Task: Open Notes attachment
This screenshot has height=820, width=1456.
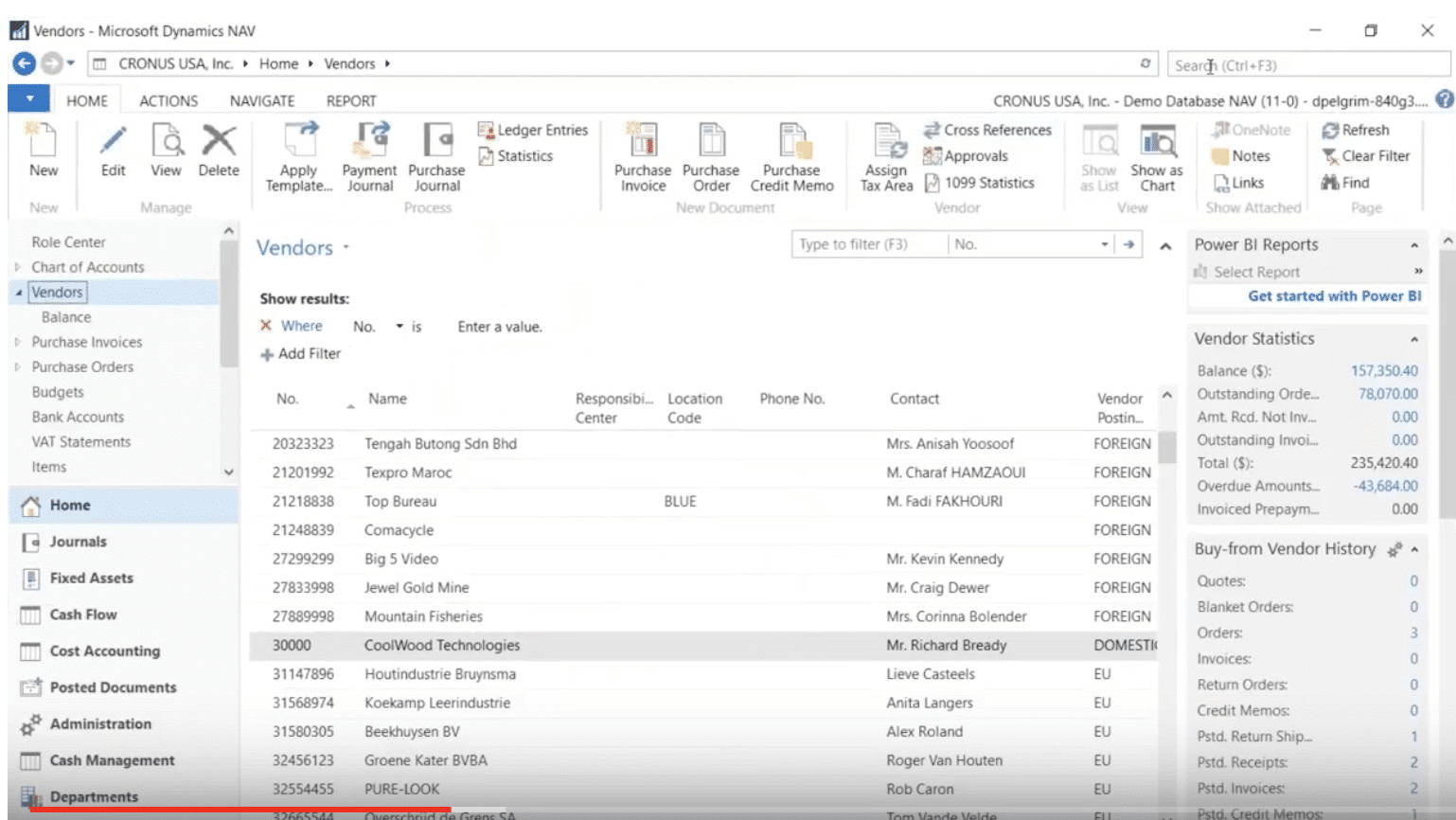Action: tap(1241, 156)
